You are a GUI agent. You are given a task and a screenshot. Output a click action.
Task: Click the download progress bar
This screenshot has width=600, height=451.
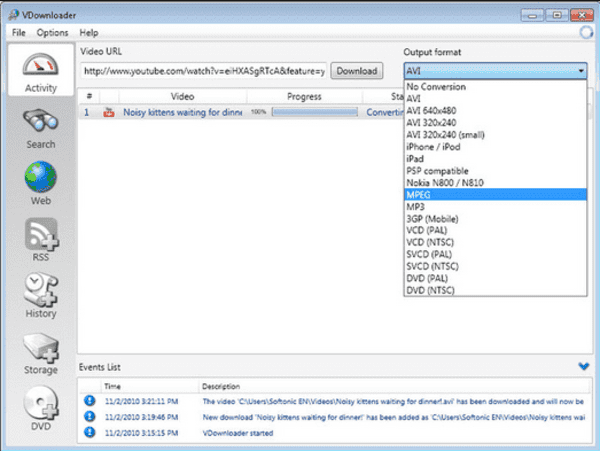pyautogui.click(x=312, y=113)
